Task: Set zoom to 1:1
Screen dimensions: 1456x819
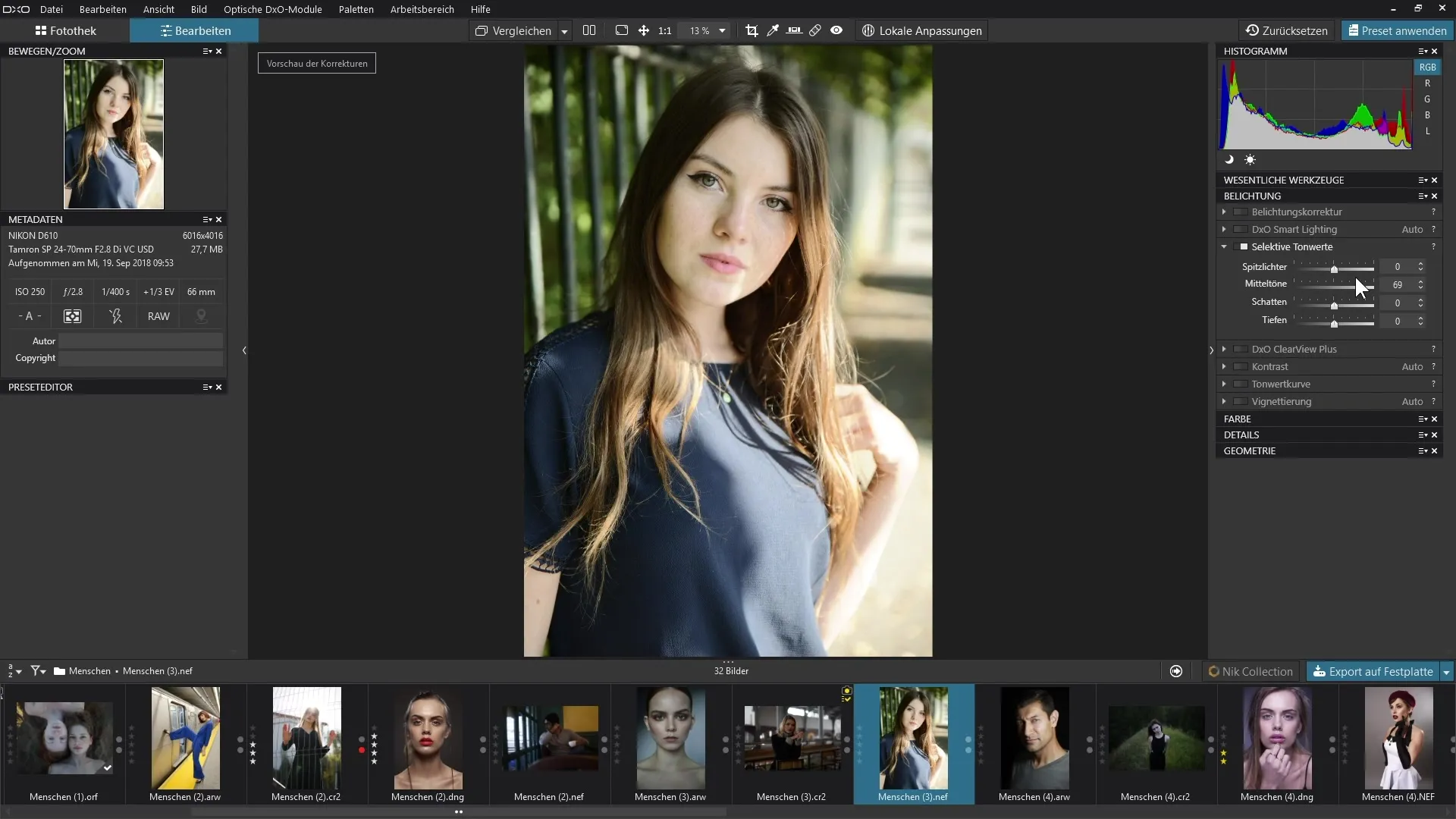Action: pos(665,31)
